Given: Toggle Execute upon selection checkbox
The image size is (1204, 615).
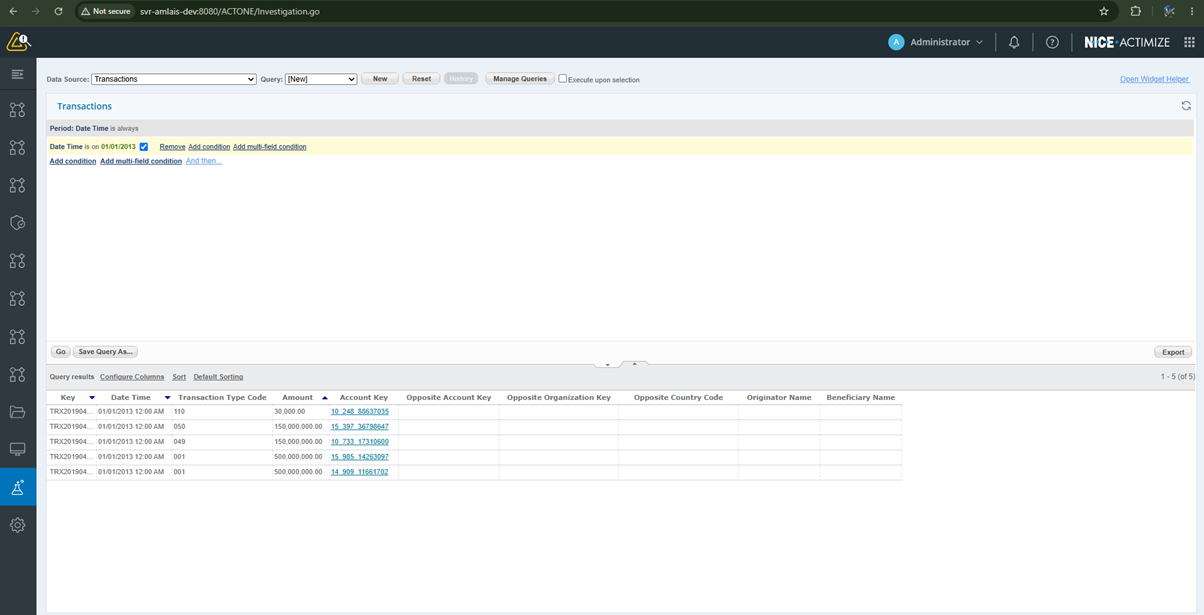Looking at the screenshot, I should [562, 79].
